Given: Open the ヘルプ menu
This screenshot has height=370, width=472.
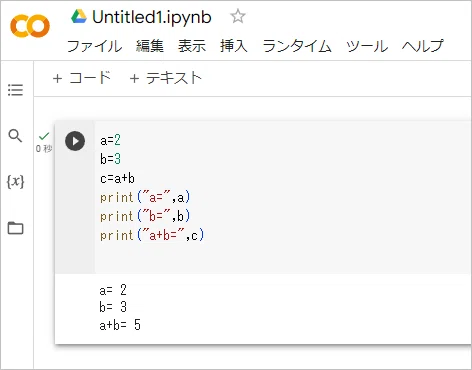Looking at the screenshot, I should [423, 46].
